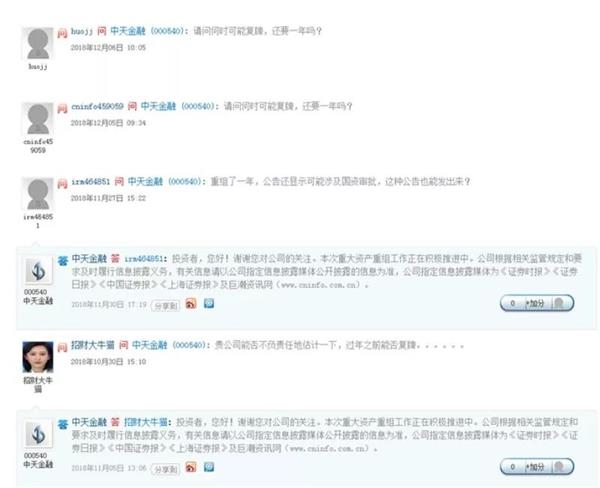Share first reply via orange Weibo icon

point(191,304)
